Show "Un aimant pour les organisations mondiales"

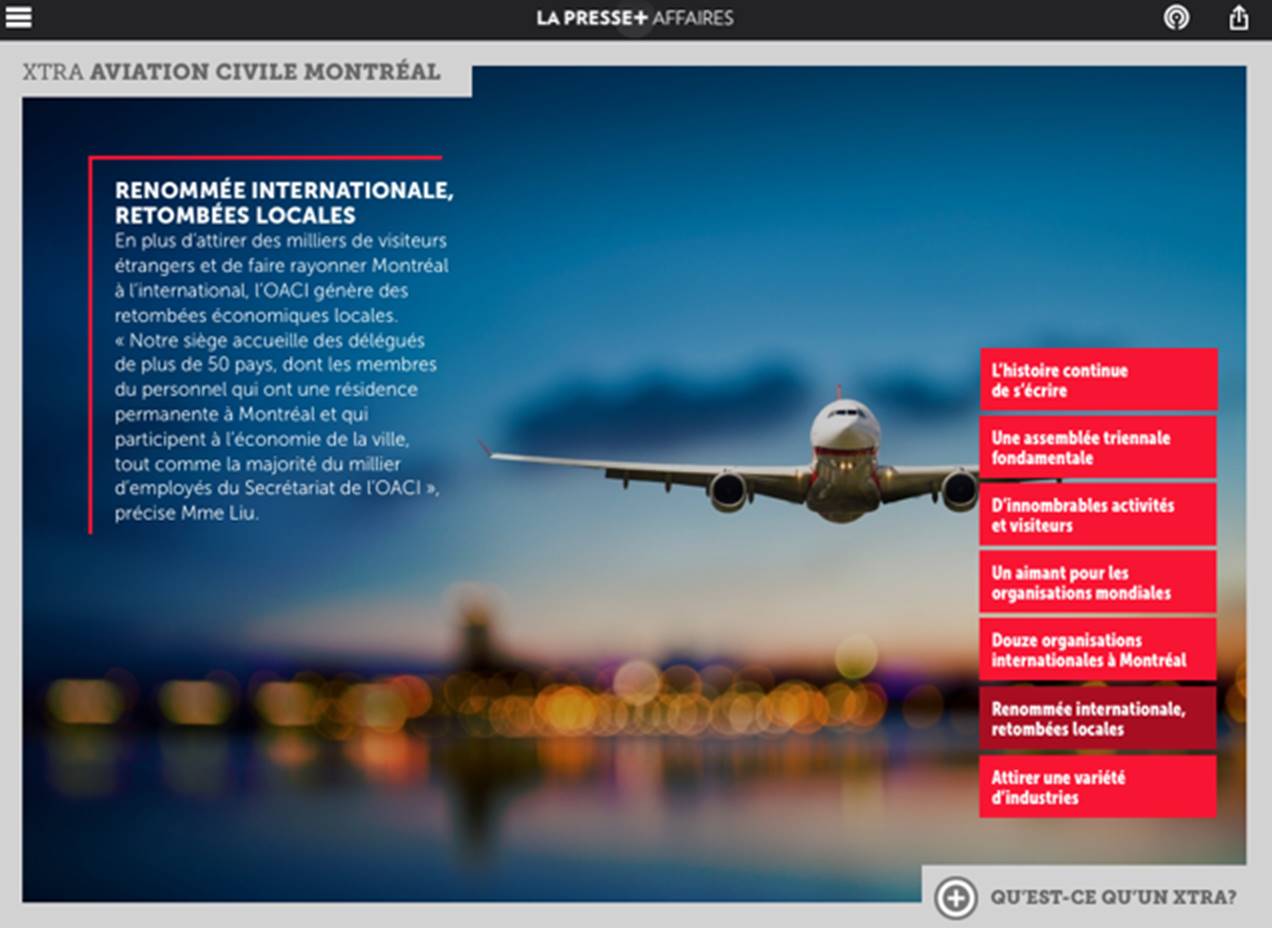pyautogui.click(x=1098, y=583)
